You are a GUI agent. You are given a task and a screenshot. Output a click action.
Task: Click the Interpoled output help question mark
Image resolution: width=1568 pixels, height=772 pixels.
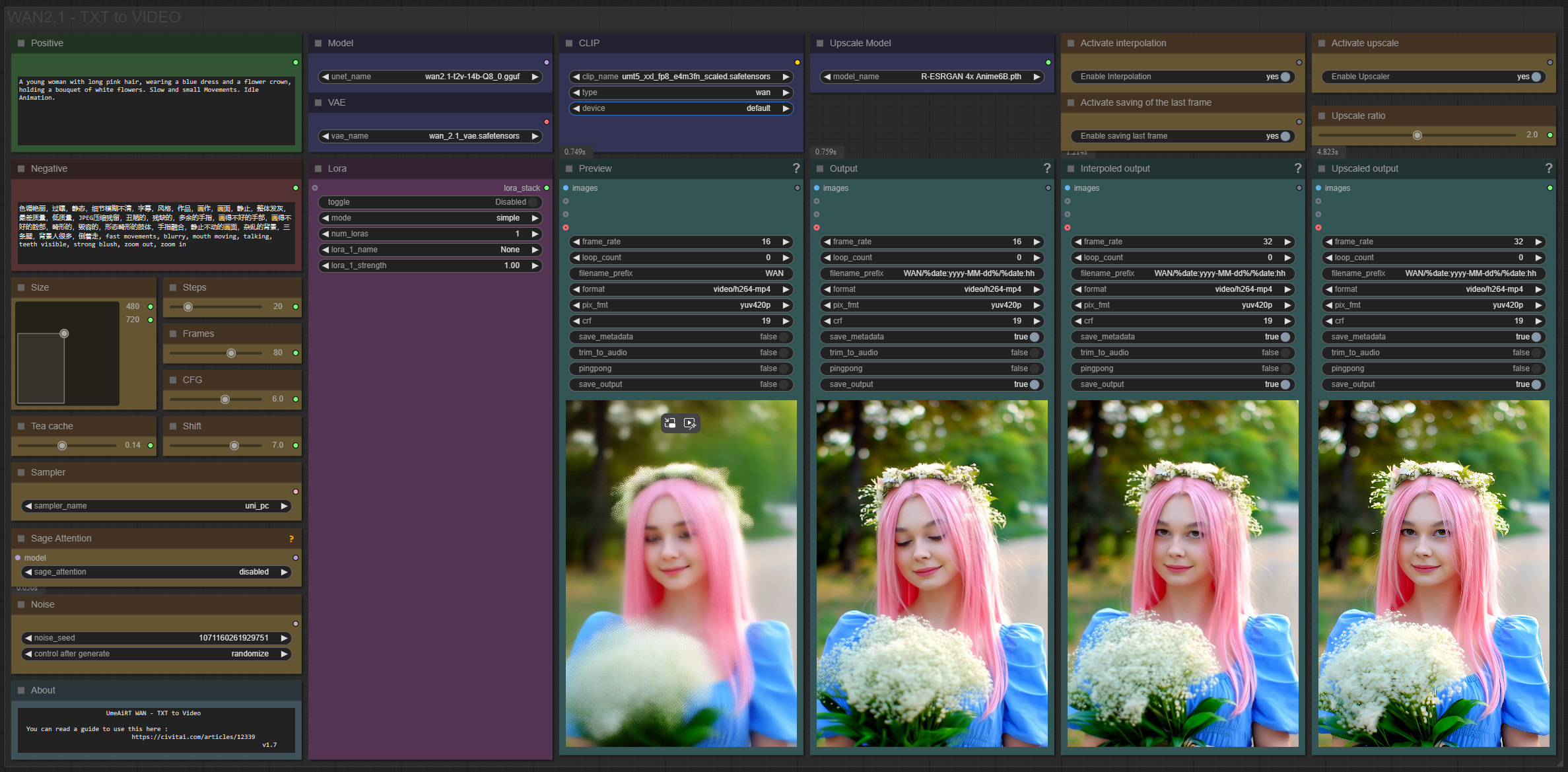(1297, 168)
